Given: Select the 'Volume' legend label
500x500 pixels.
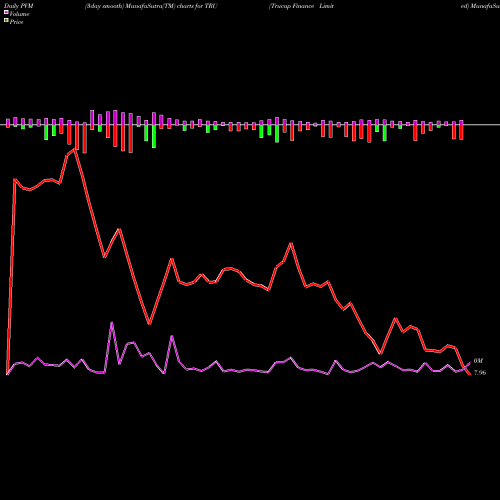Looking at the screenshot, I should (19, 14).
